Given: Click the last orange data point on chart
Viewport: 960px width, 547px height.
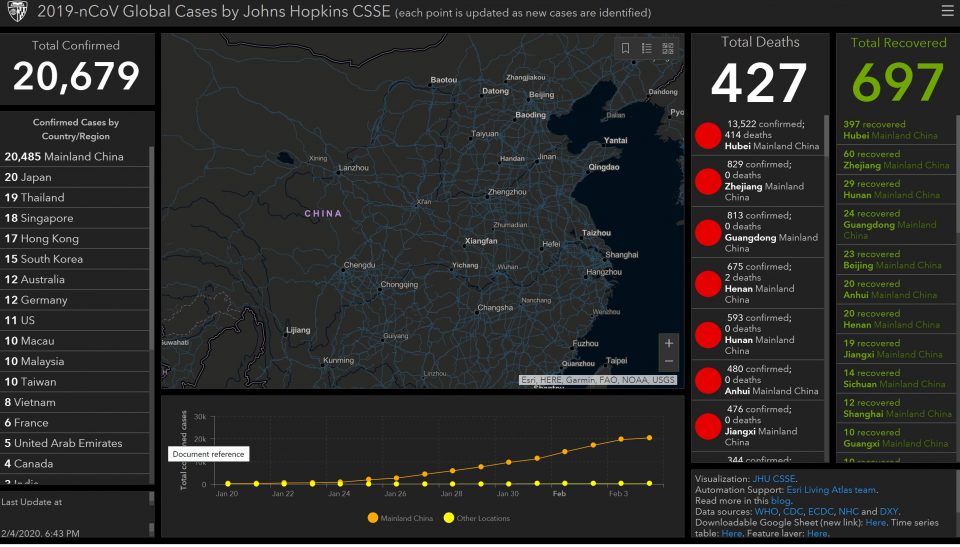Looking at the screenshot, I should [649, 437].
